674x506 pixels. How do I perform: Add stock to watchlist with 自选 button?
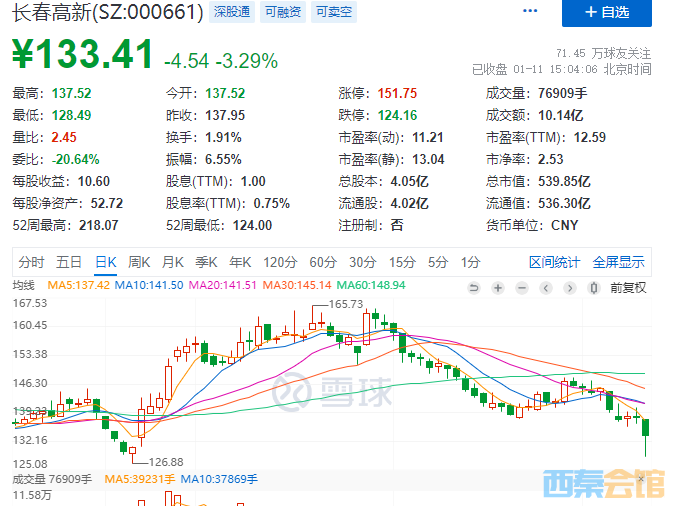pos(608,12)
